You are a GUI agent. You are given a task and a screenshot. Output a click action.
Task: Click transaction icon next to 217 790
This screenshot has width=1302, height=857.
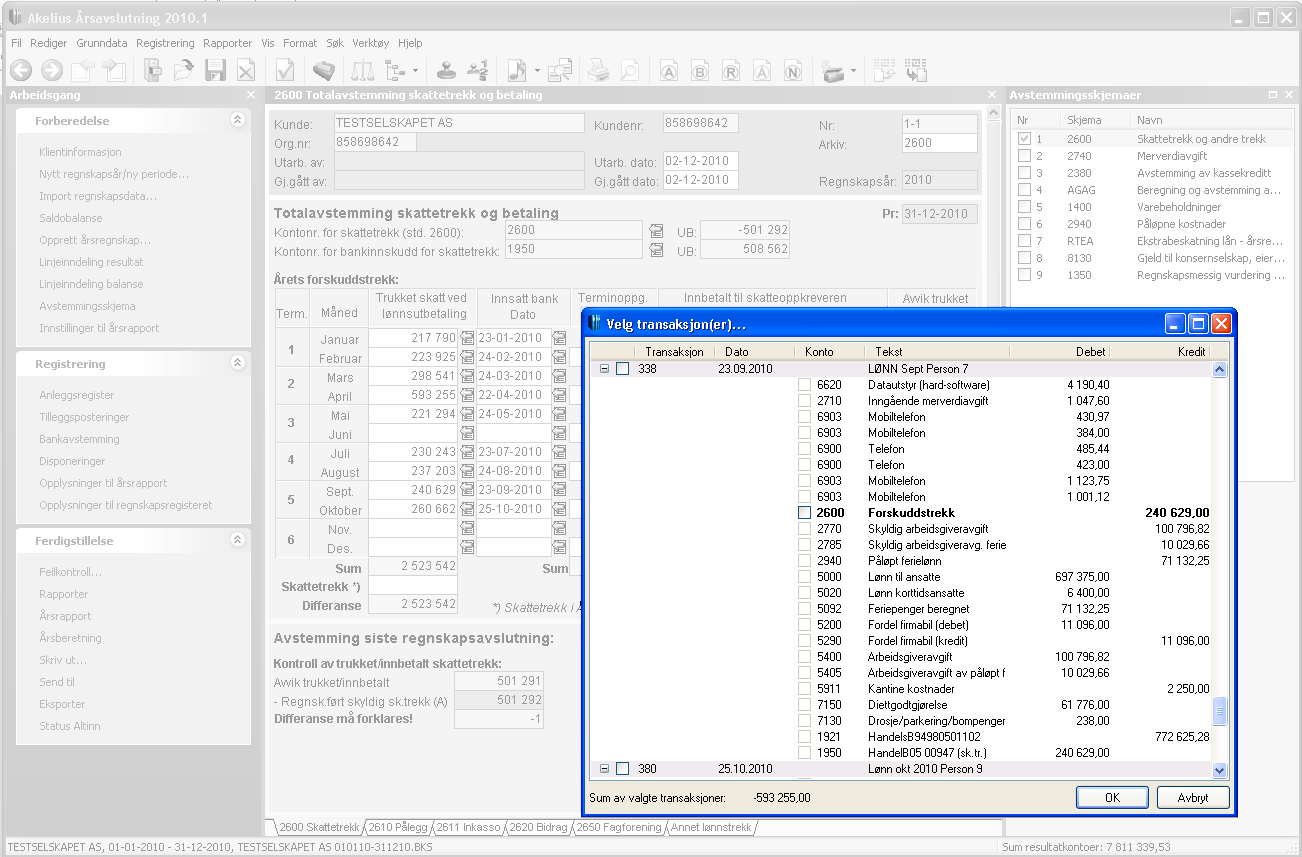(467, 338)
